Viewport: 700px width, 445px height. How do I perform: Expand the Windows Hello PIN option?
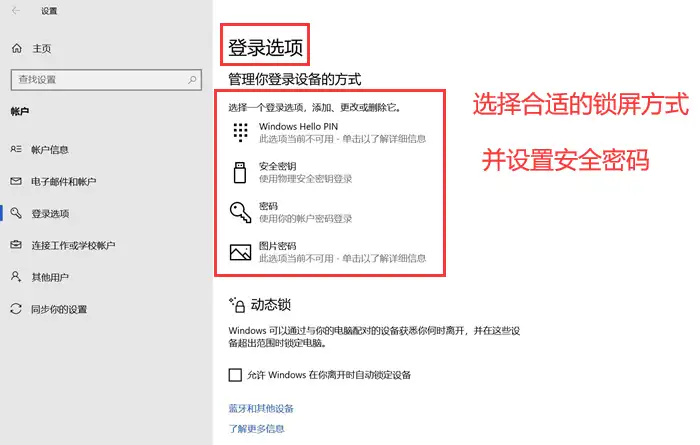(x=329, y=133)
